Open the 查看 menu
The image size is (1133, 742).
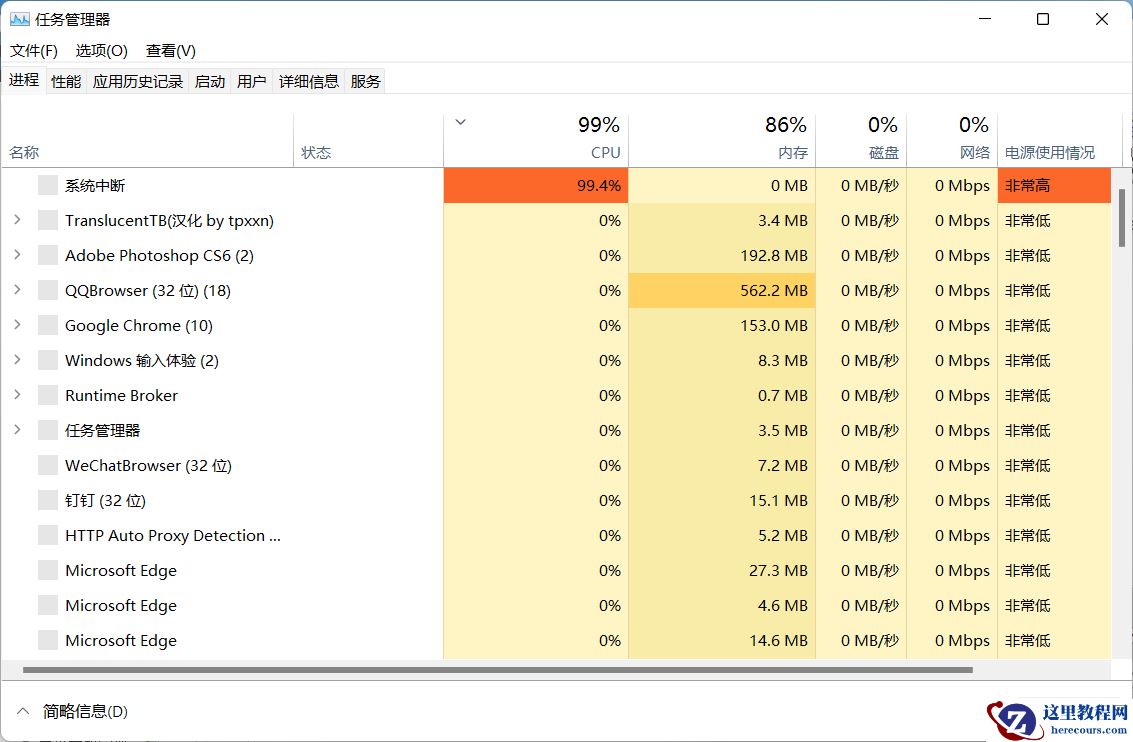170,50
